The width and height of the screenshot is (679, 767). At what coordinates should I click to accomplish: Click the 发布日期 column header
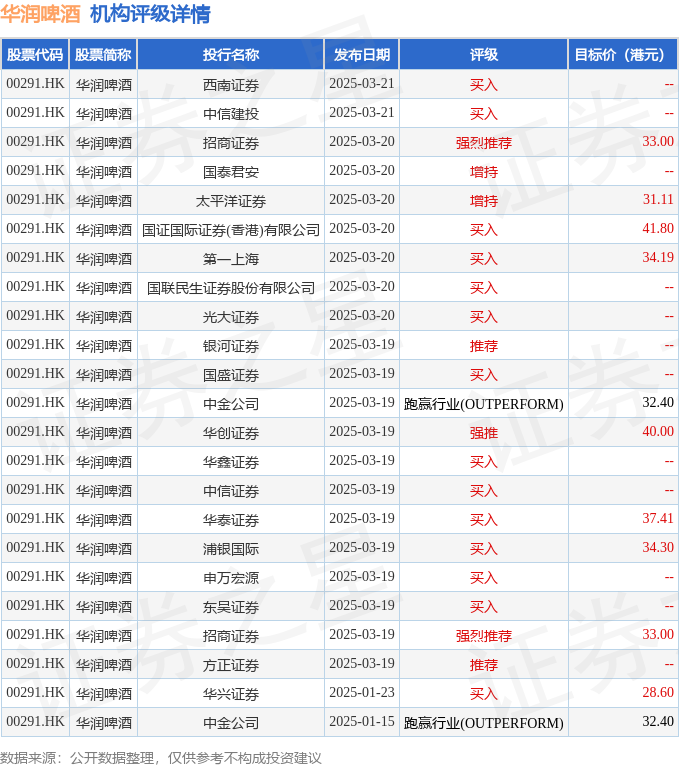click(x=362, y=55)
